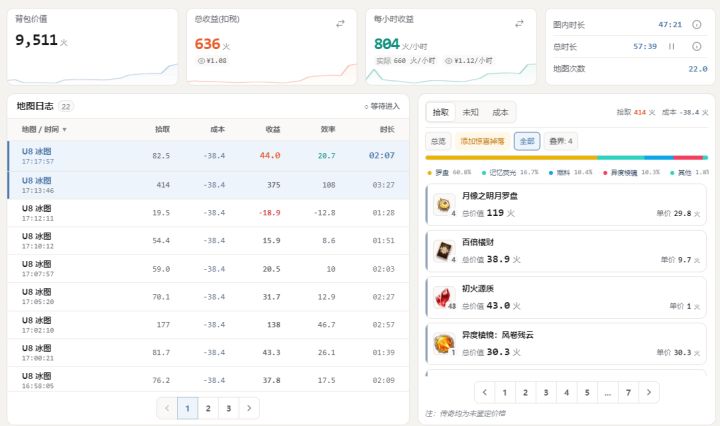Click 罗盘 legend entry
720x426 pixels.
pyautogui.click(x=450, y=173)
